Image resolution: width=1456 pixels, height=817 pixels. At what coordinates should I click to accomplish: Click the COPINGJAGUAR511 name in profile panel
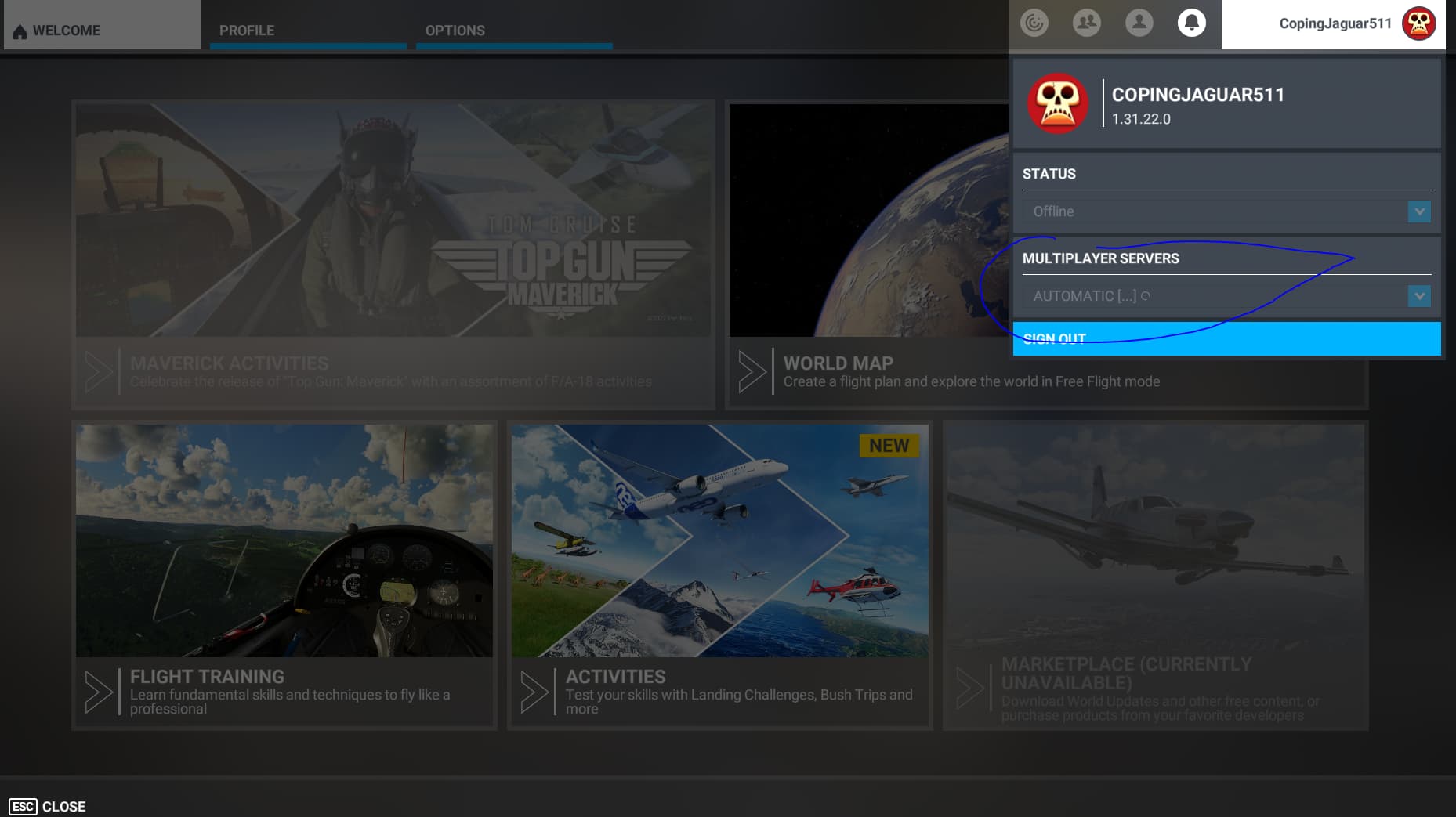1198,95
